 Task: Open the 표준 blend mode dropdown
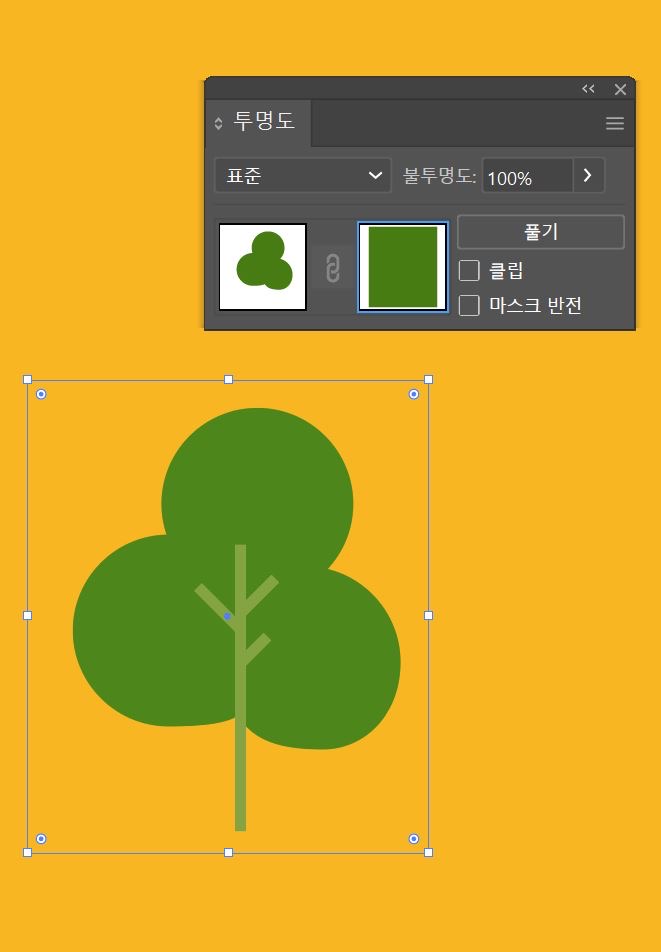[x=302, y=175]
